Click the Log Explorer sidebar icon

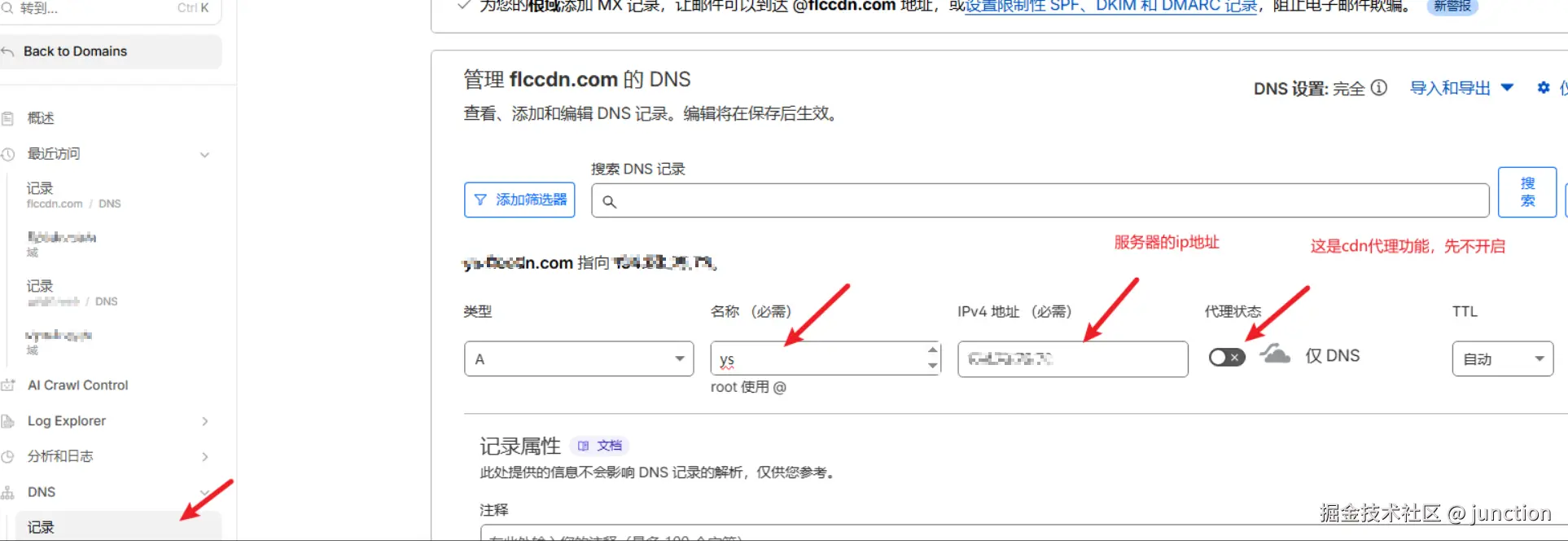pos(7,421)
